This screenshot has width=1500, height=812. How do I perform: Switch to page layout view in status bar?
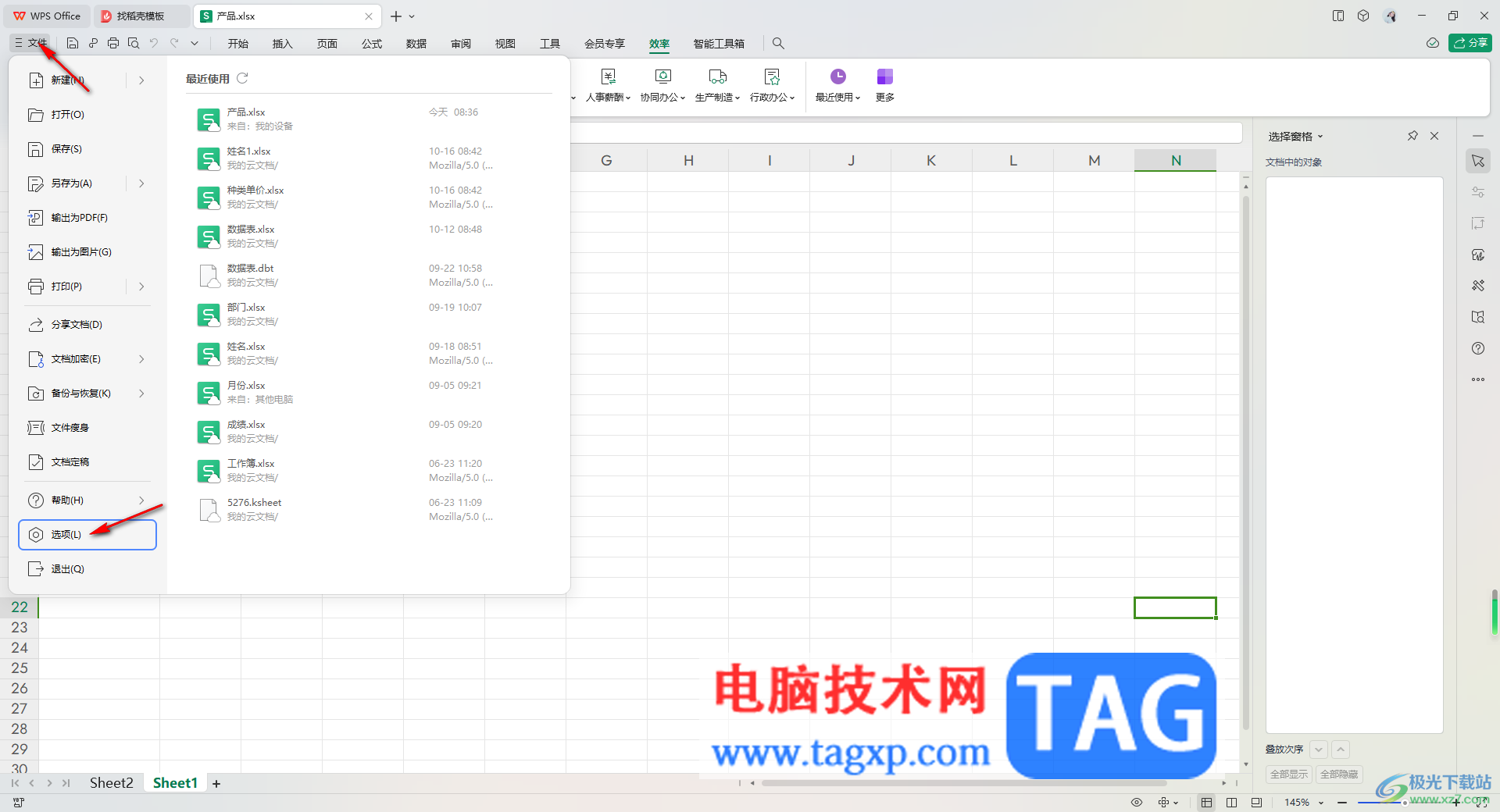pos(1232,803)
